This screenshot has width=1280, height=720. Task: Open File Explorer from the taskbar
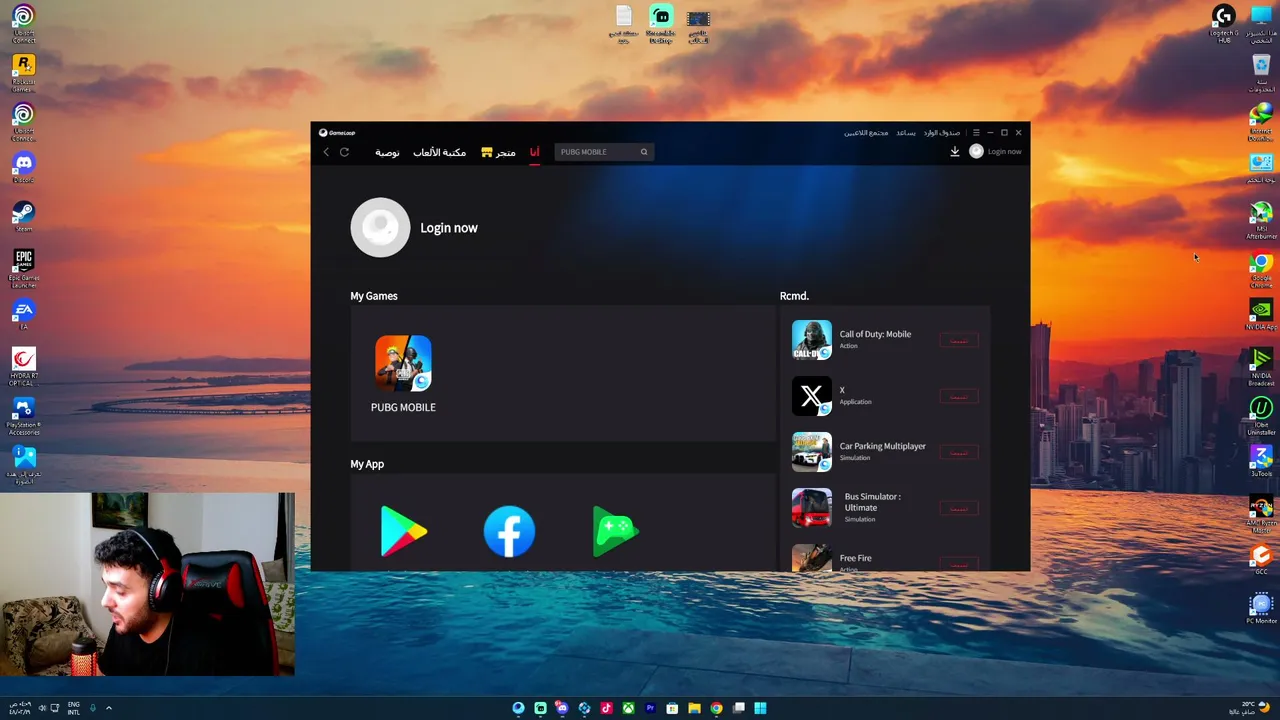pyautogui.click(x=694, y=709)
